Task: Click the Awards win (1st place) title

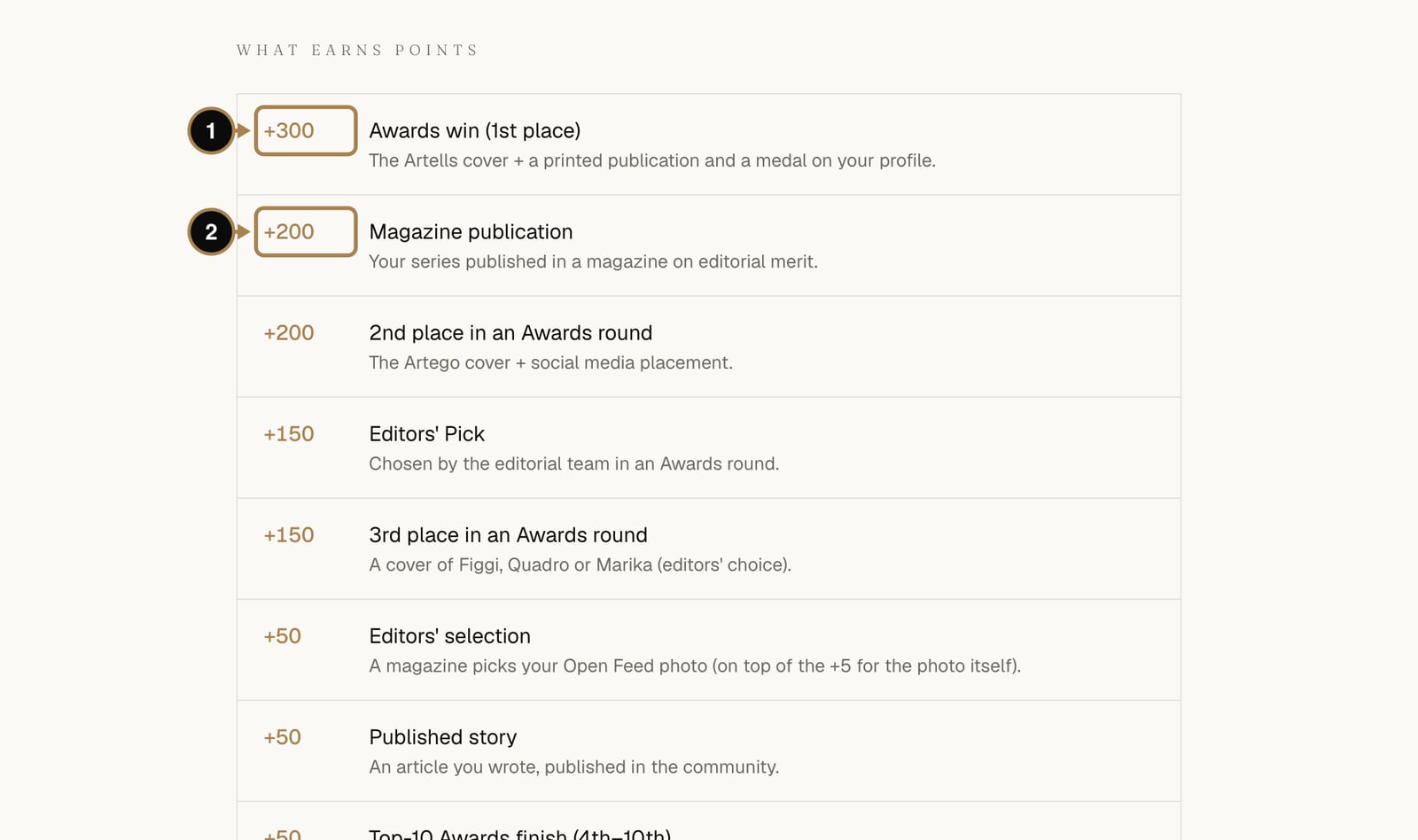Action: (x=475, y=131)
